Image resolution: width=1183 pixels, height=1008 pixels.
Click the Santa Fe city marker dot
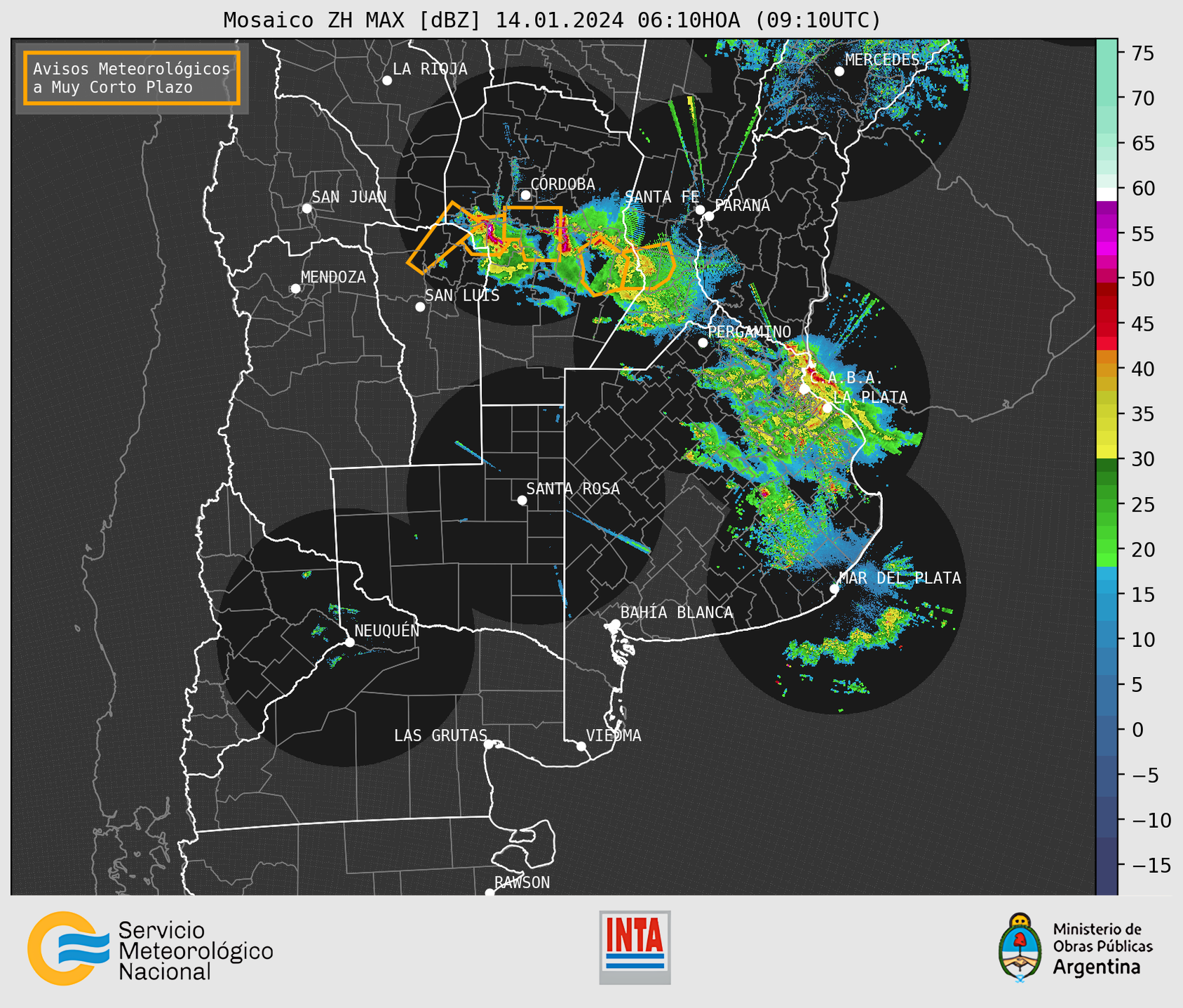pyautogui.click(x=700, y=210)
